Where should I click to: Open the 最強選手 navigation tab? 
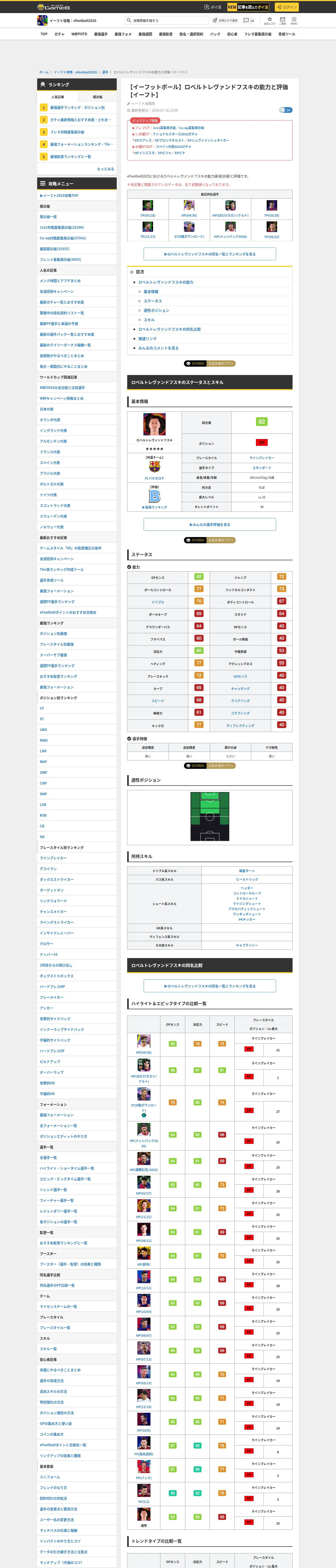coord(101,34)
